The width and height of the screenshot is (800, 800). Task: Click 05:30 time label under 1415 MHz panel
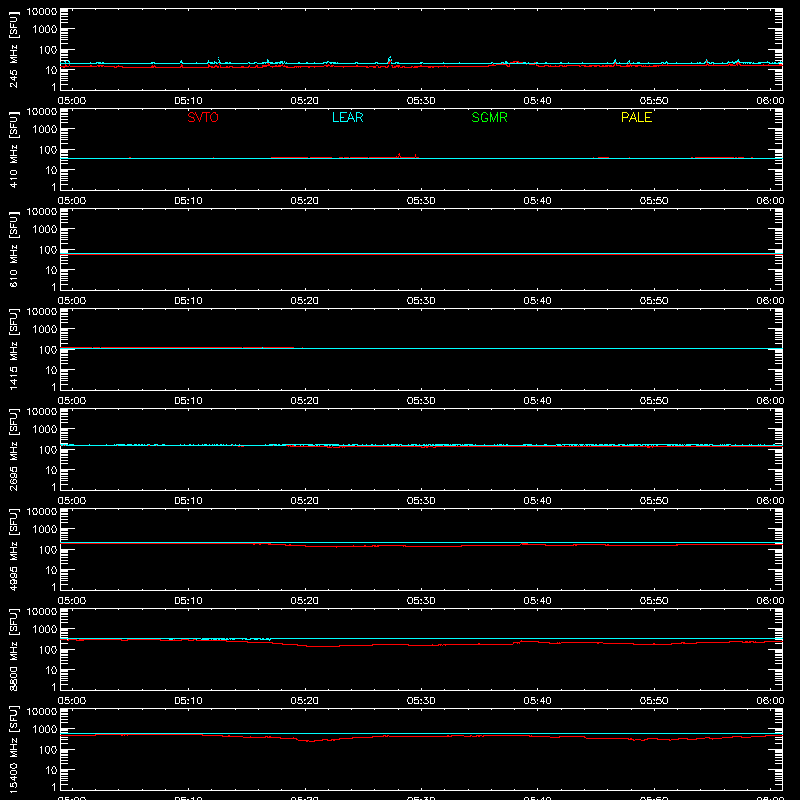pyautogui.click(x=421, y=401)
